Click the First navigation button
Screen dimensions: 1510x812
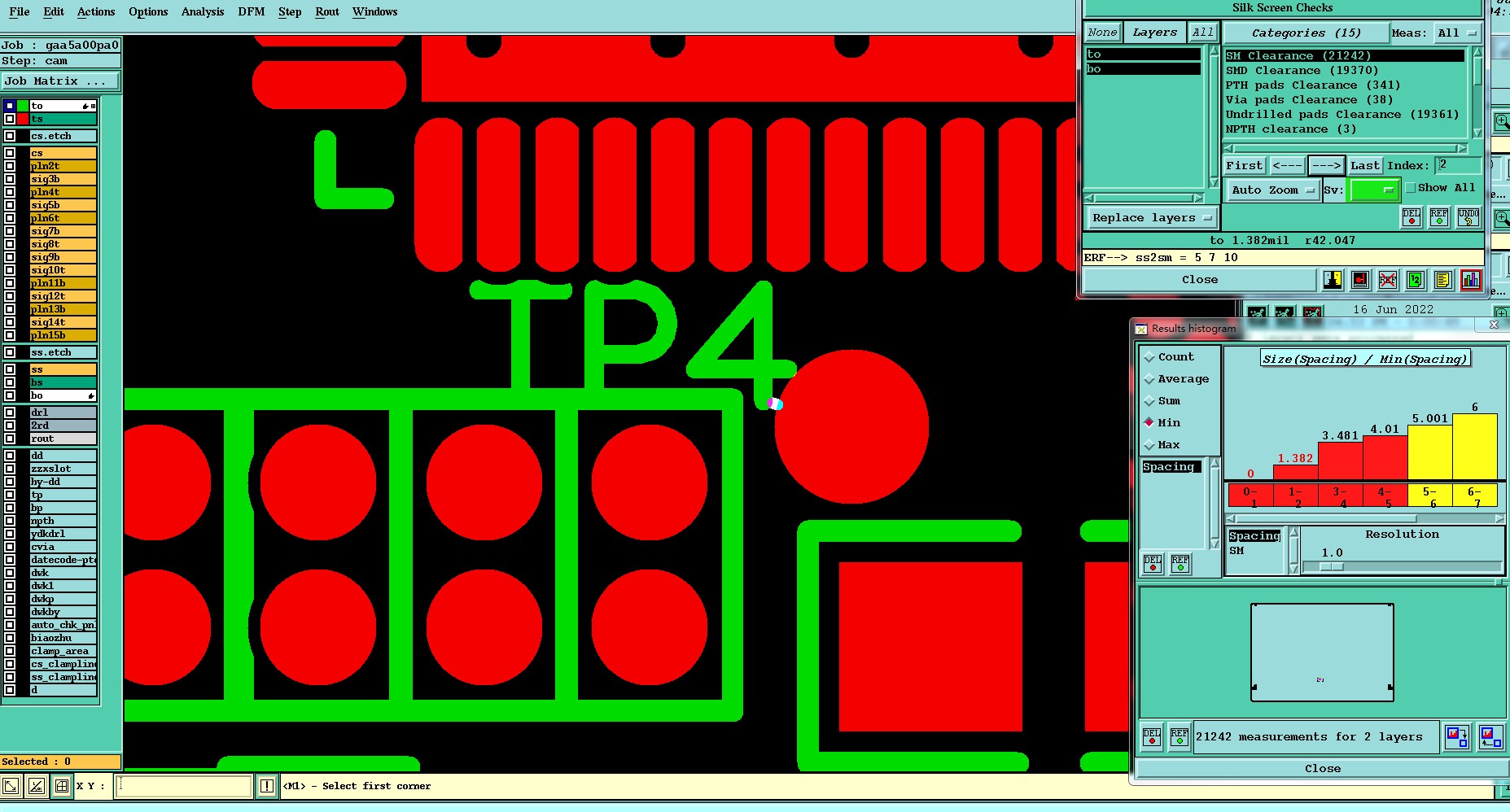(1245, 166)
